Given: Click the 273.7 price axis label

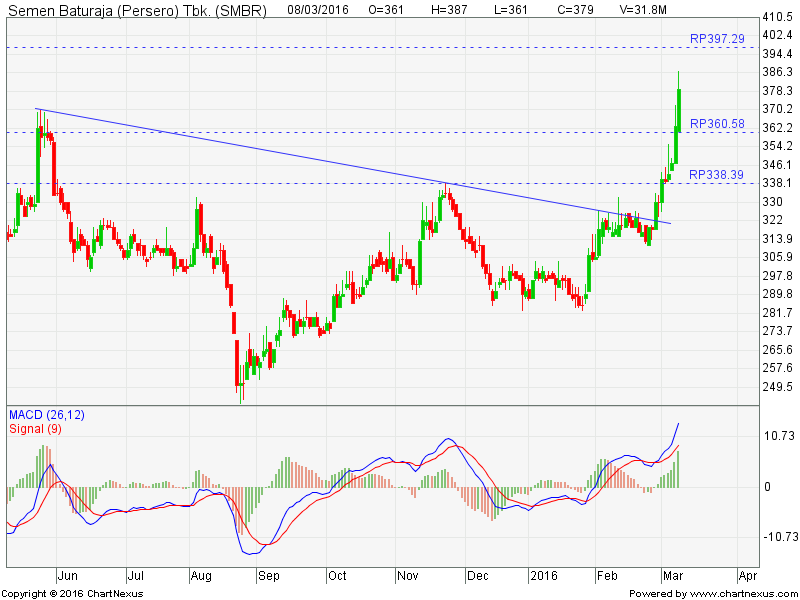Looking at the screenshot, I should [x=778, y=331].
